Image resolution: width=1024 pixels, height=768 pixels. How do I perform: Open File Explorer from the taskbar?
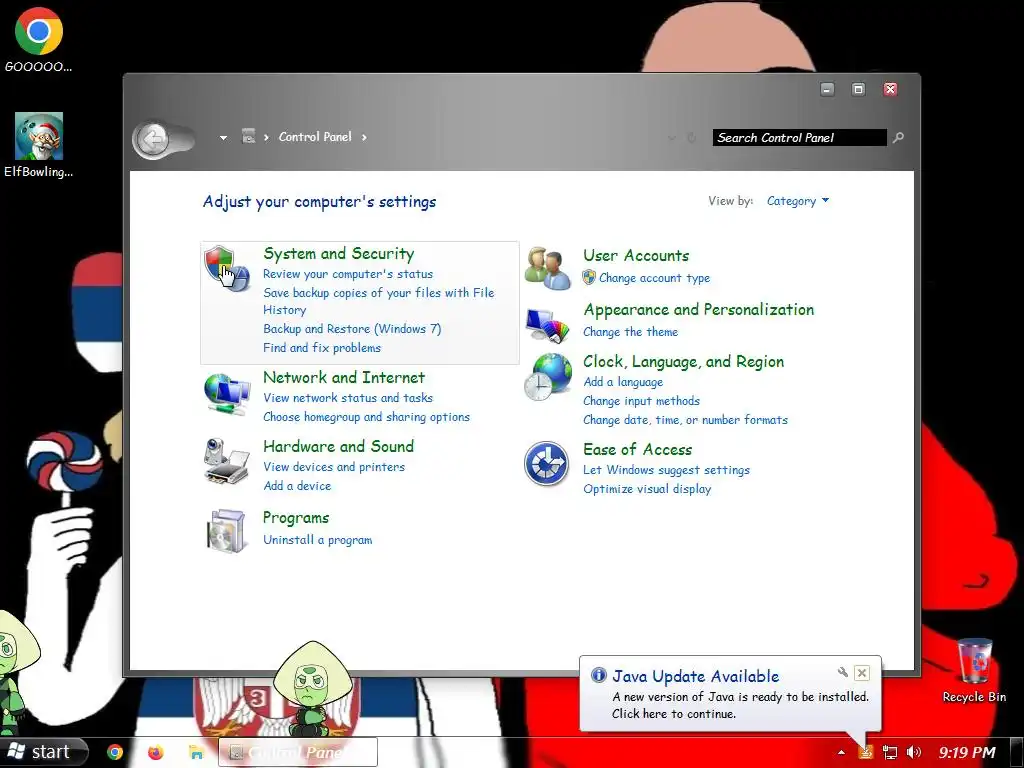click(196, 752)
